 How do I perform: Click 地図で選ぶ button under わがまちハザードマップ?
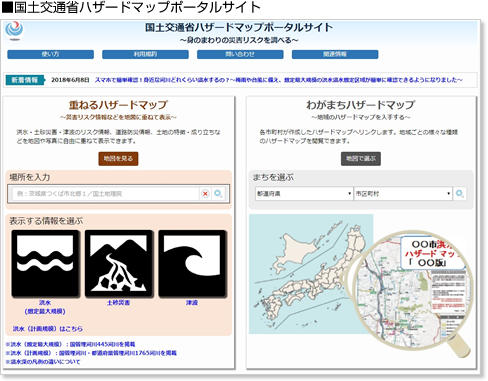[x=361, y=159]
